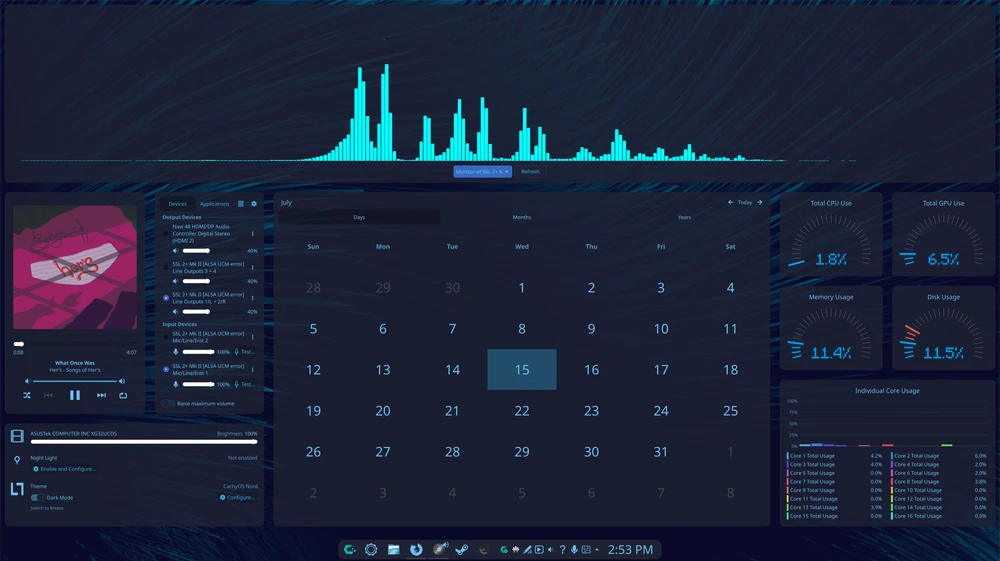Adjust the ASUSTek monitor brightness slider
Screen dimensions: 1000x561
[143, 441]
